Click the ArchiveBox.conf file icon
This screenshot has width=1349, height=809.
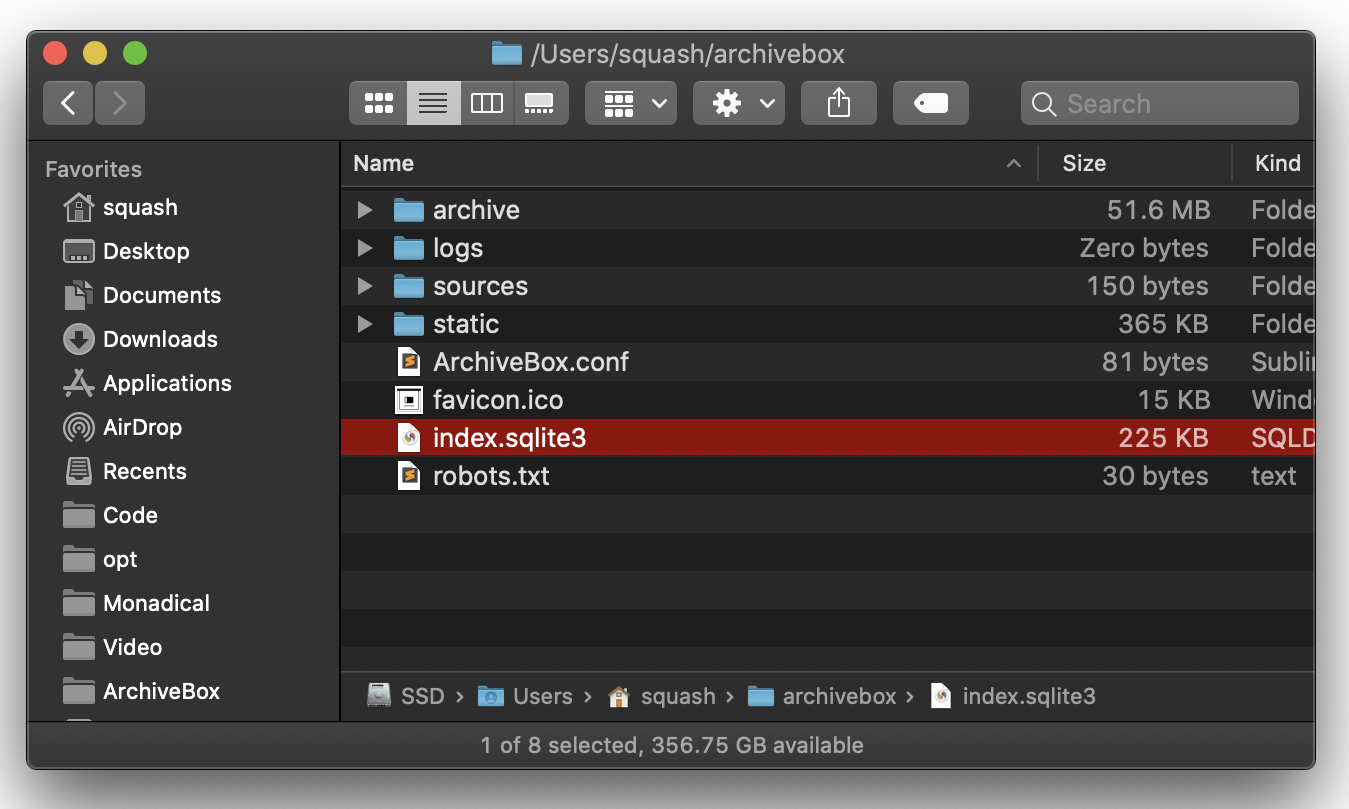tap(409, 362)
